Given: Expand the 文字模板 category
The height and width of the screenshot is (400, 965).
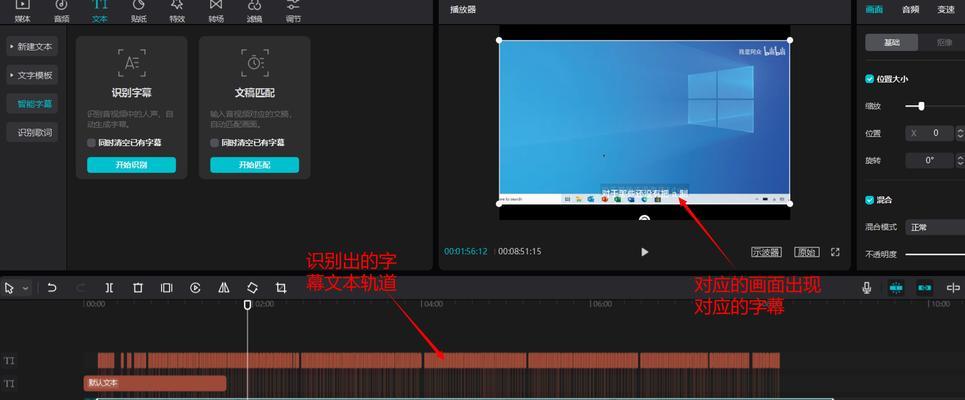Looking at the screenshot, I should (32, 75).
